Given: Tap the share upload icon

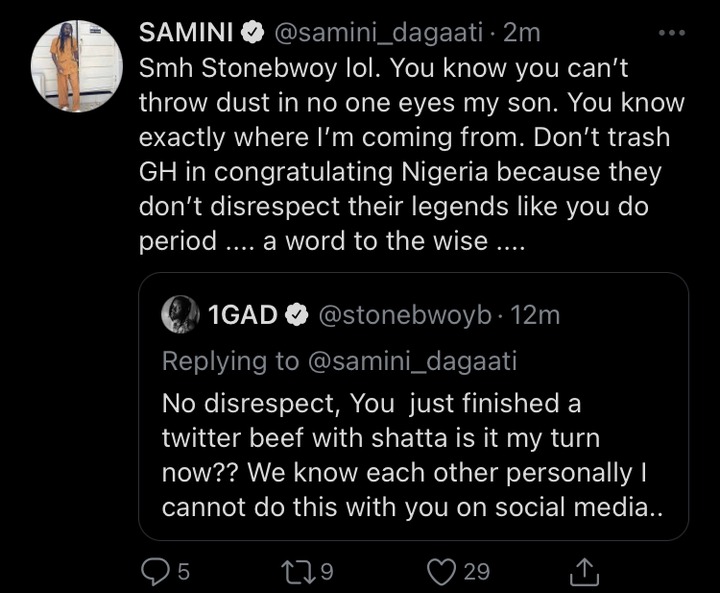Looking at the screenshot, I should coord(584,571).
